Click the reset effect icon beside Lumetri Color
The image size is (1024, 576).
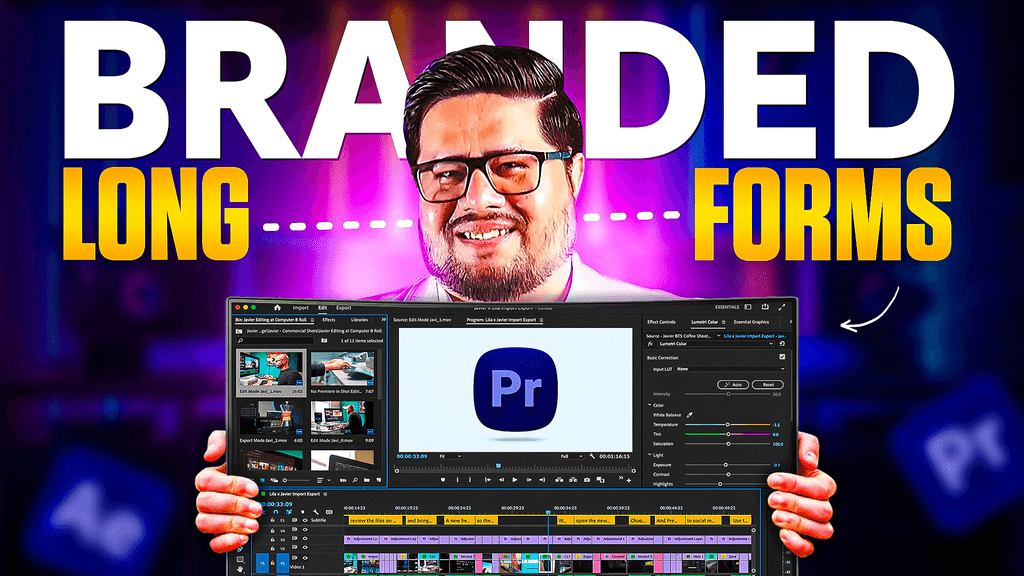782,344
